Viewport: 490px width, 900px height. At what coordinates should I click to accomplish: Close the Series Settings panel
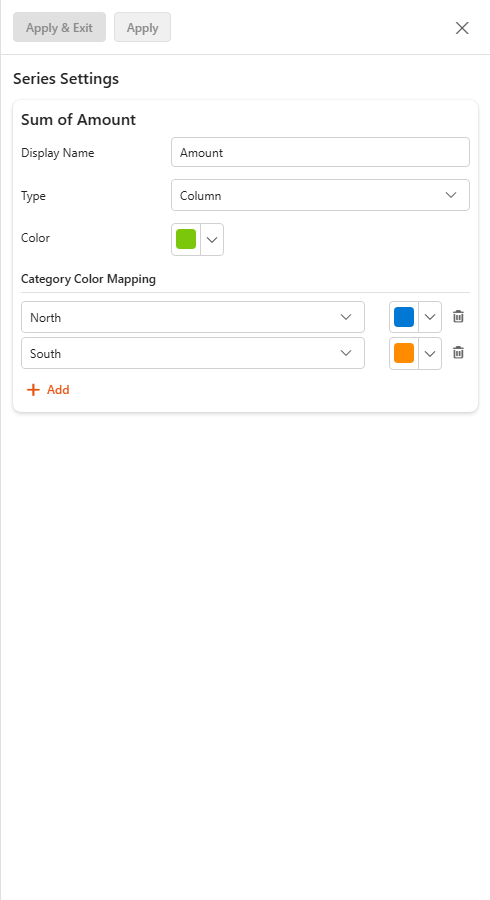click(462, 28)
